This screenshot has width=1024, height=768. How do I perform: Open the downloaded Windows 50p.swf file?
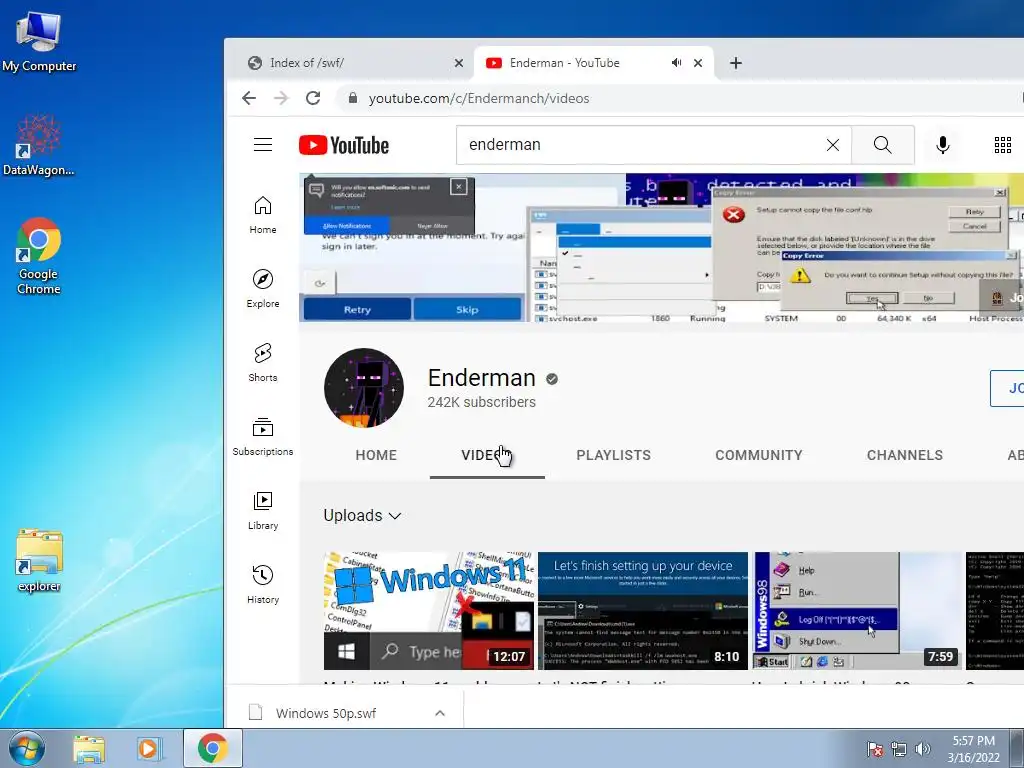tap(327, 713)
